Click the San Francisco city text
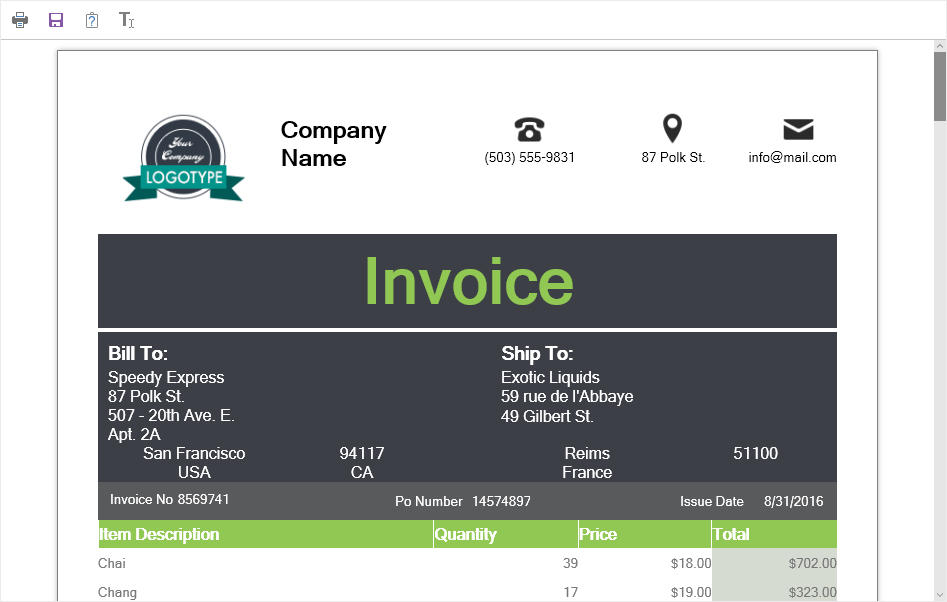Viewport: 947px width, 602px height. coord(194,453)
